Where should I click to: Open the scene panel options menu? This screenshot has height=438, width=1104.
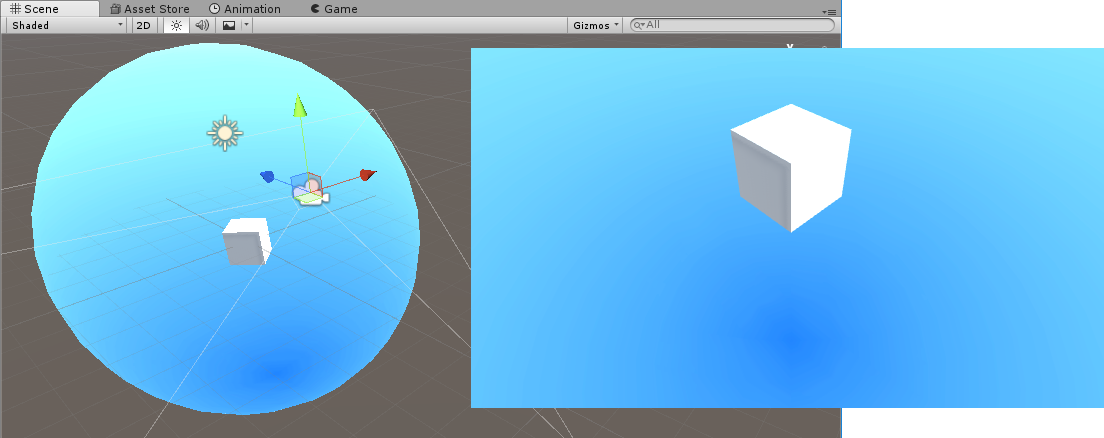[829, 11]
